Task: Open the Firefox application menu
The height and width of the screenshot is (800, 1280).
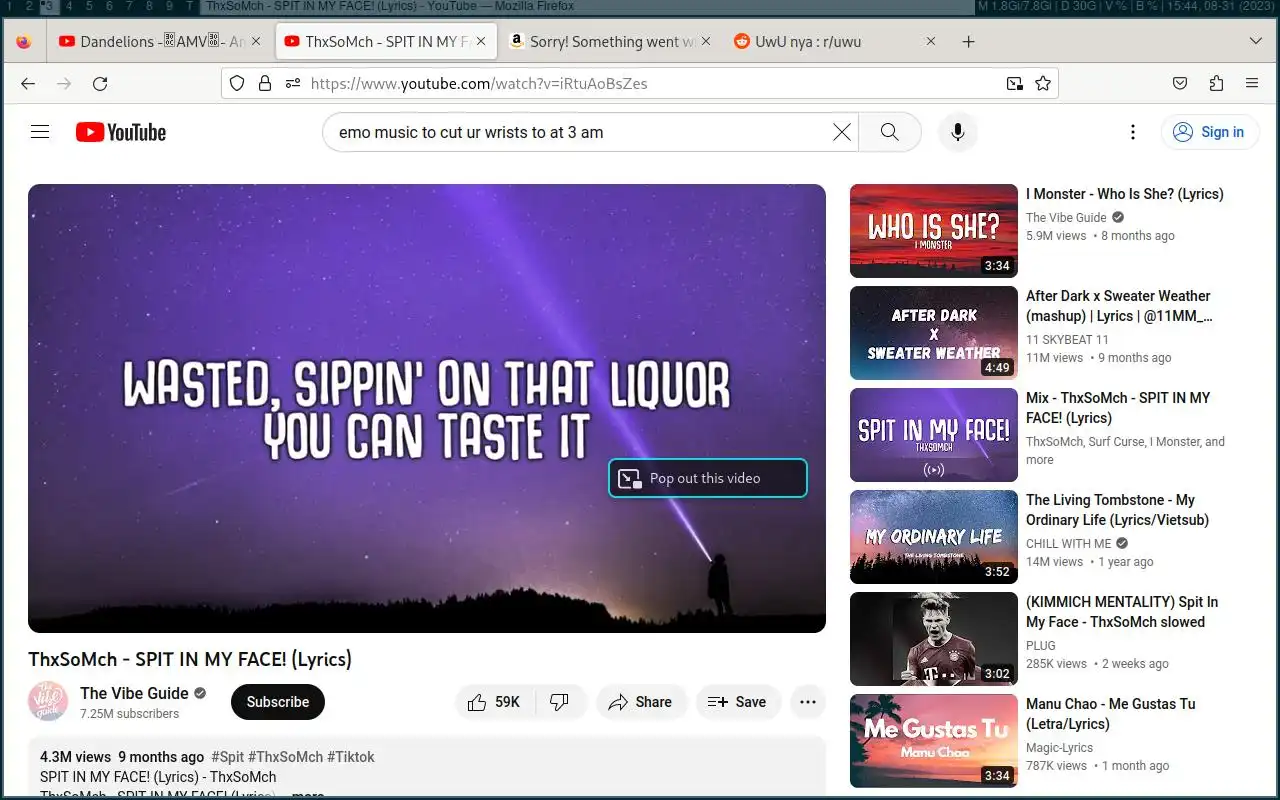Action: 1252,84
